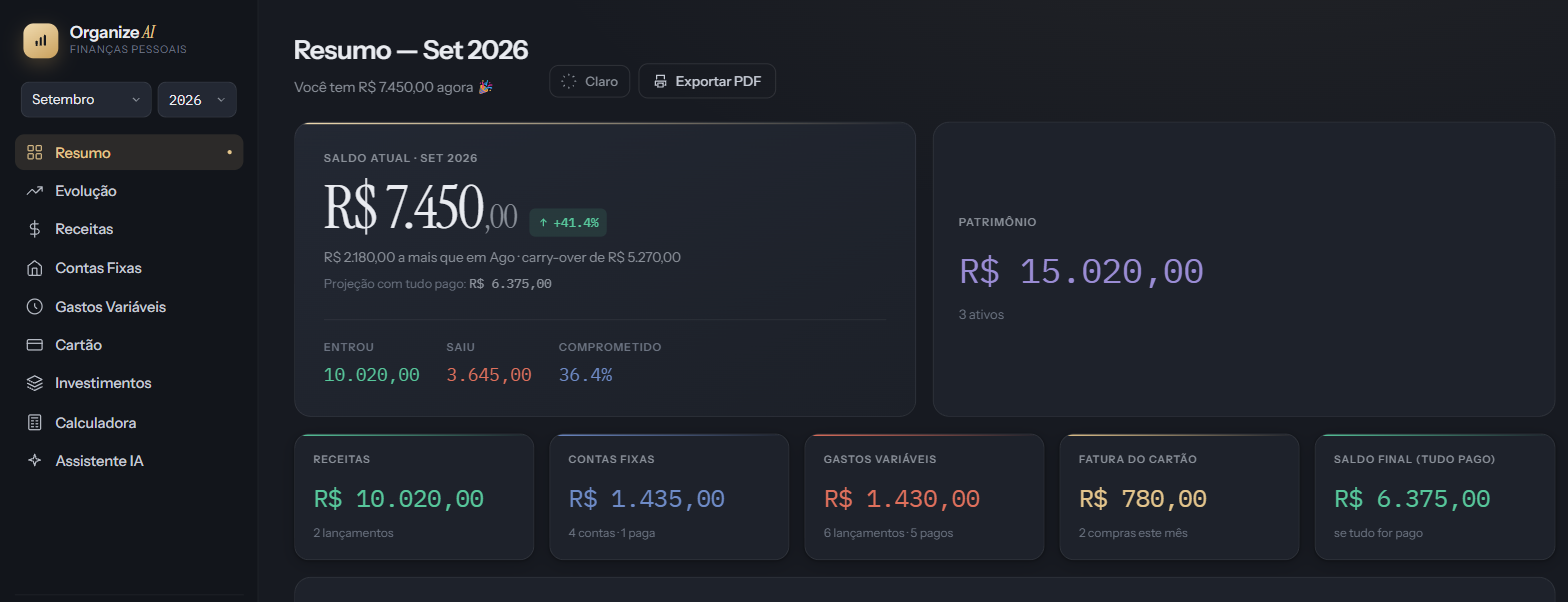This screenshot has width=1568, height=602.
Task: Click 'Resumo — Set 2026' heading
Action: click(x=411, y=49)
